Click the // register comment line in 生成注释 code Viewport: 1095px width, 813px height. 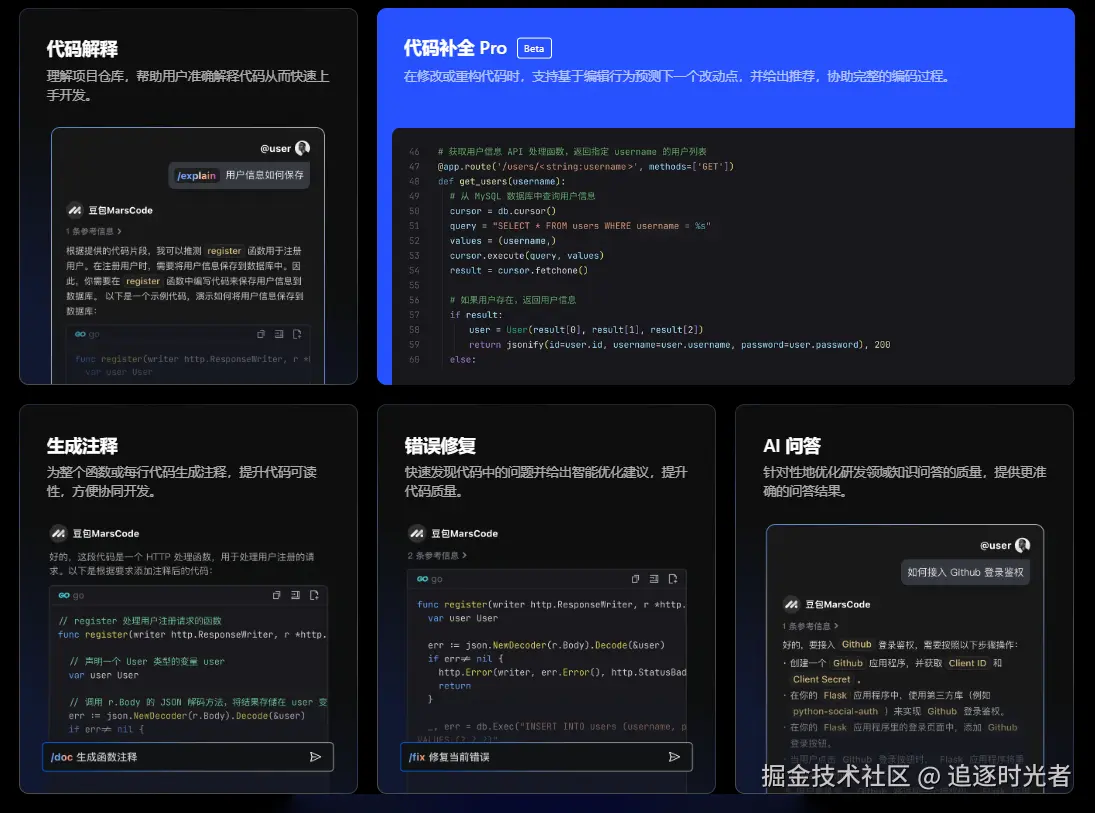(140, 621)
